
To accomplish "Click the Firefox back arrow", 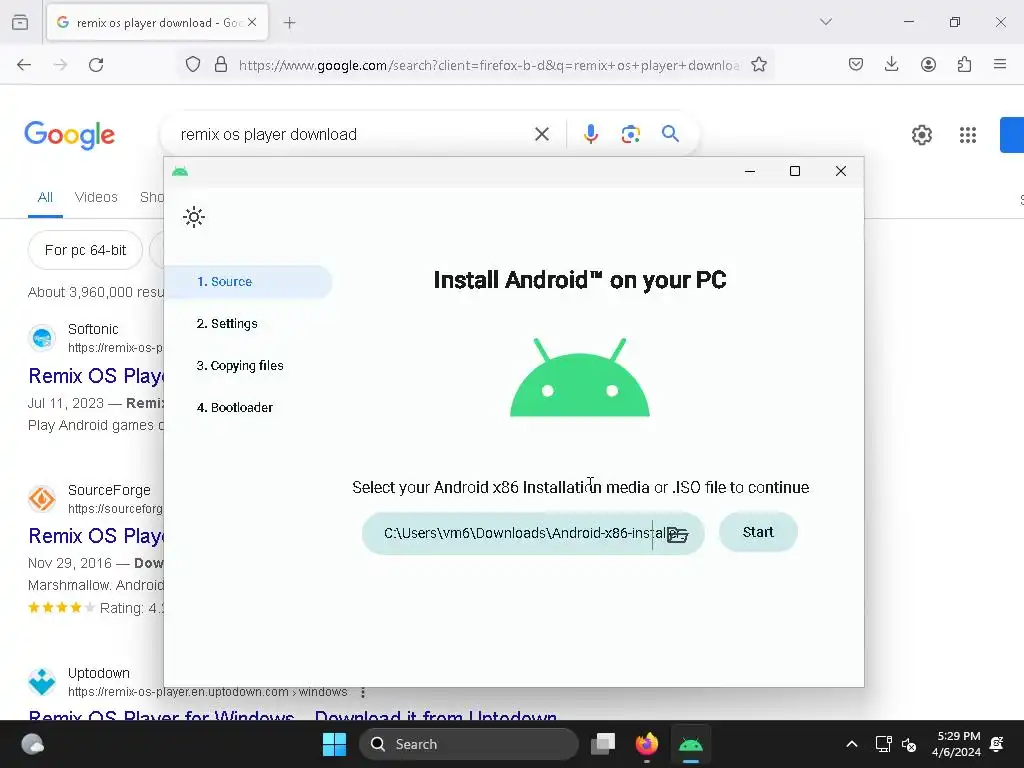I will click(24, 65).
